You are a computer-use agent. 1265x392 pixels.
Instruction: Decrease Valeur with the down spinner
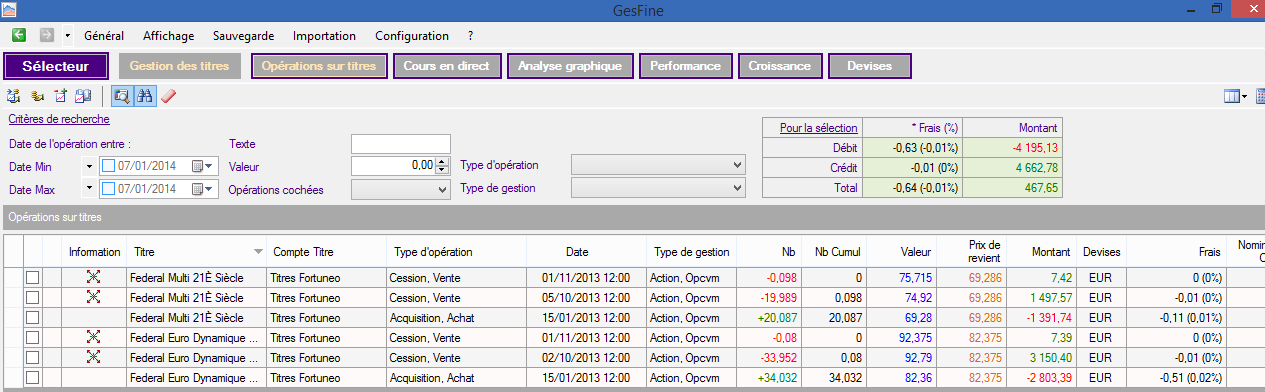click(x=443, y=170)
